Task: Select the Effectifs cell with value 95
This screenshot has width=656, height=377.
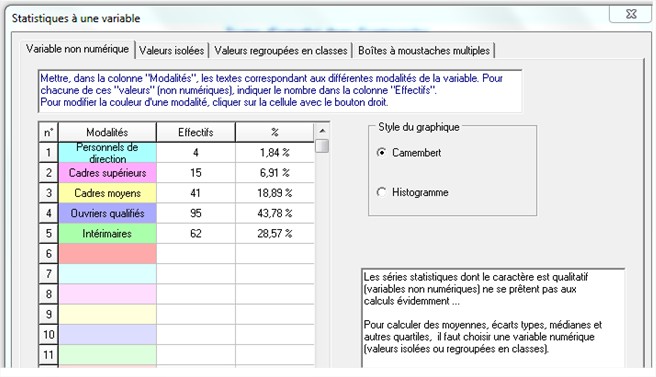Action: (196, 213)
